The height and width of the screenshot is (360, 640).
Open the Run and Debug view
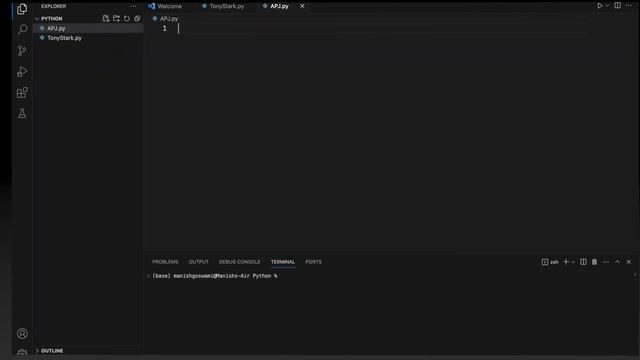[x=22, y=71]
